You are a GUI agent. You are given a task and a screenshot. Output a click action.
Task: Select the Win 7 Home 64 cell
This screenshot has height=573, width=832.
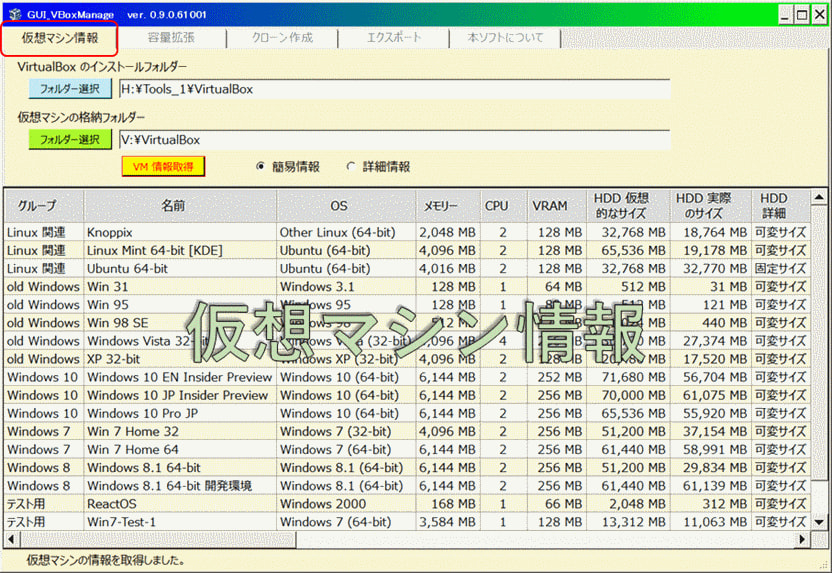coord(180,449)
